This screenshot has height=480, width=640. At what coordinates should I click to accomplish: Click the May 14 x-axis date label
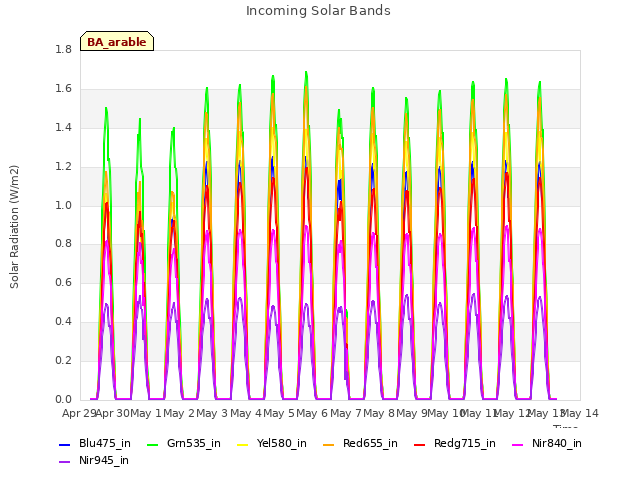[x=580, y=413]
